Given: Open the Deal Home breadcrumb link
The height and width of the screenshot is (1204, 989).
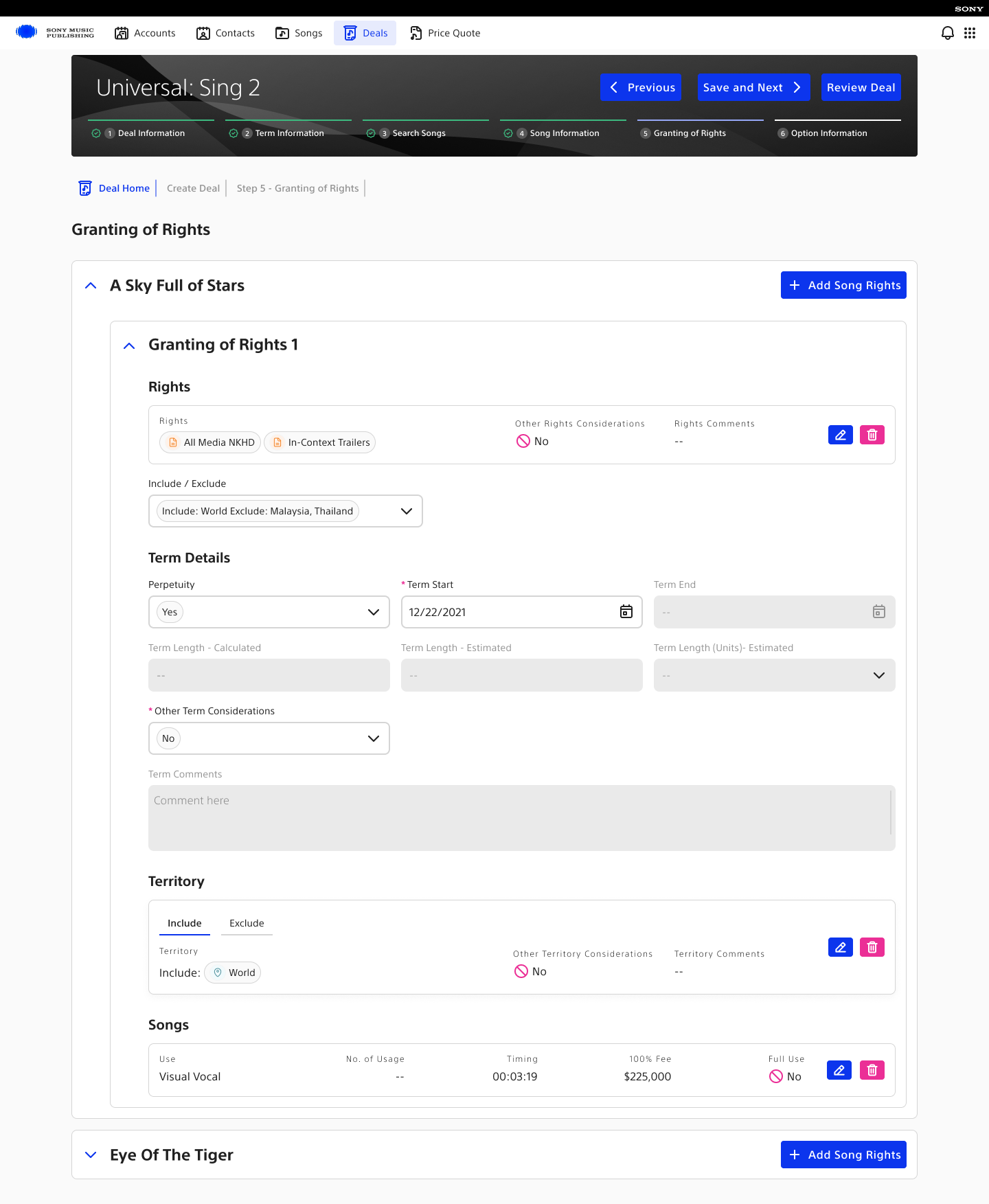Looking at the screenshot, I should tap(124, 188).
